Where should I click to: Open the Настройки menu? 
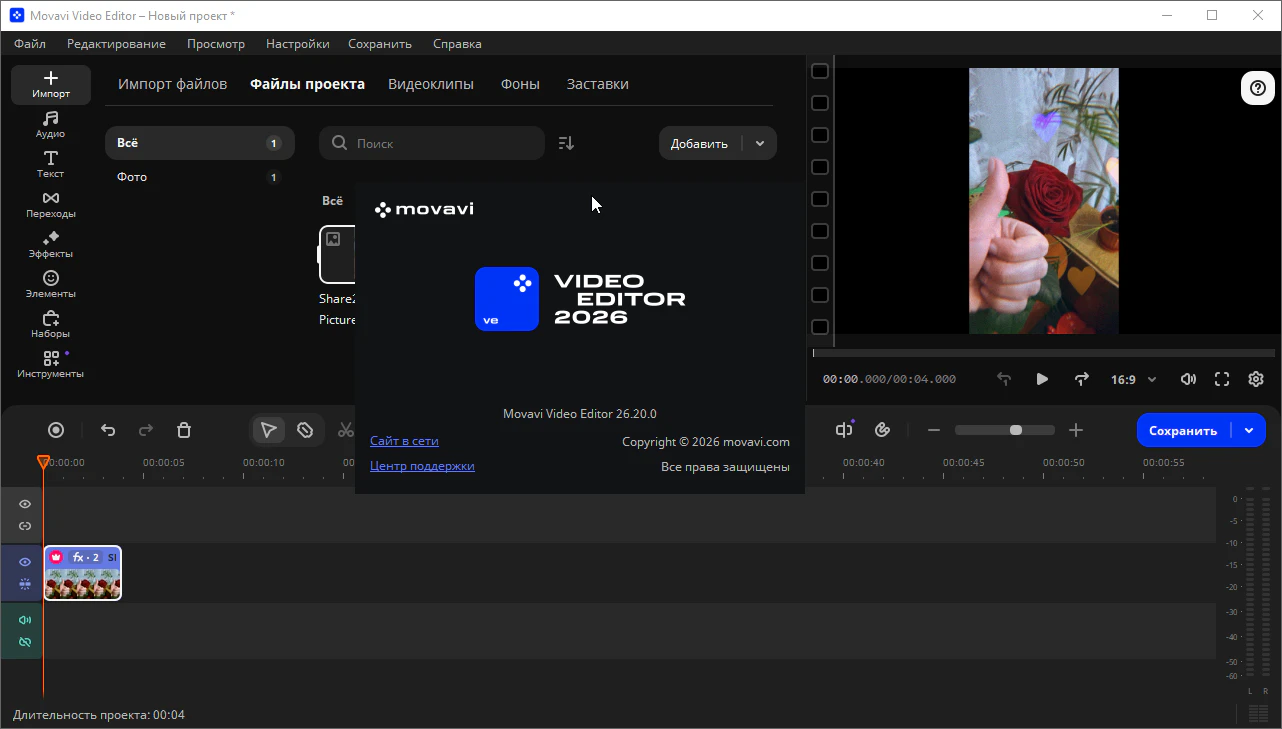298,44
